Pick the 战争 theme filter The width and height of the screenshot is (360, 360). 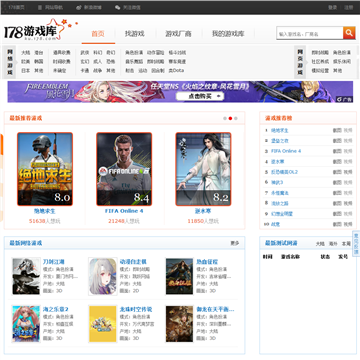98,71
